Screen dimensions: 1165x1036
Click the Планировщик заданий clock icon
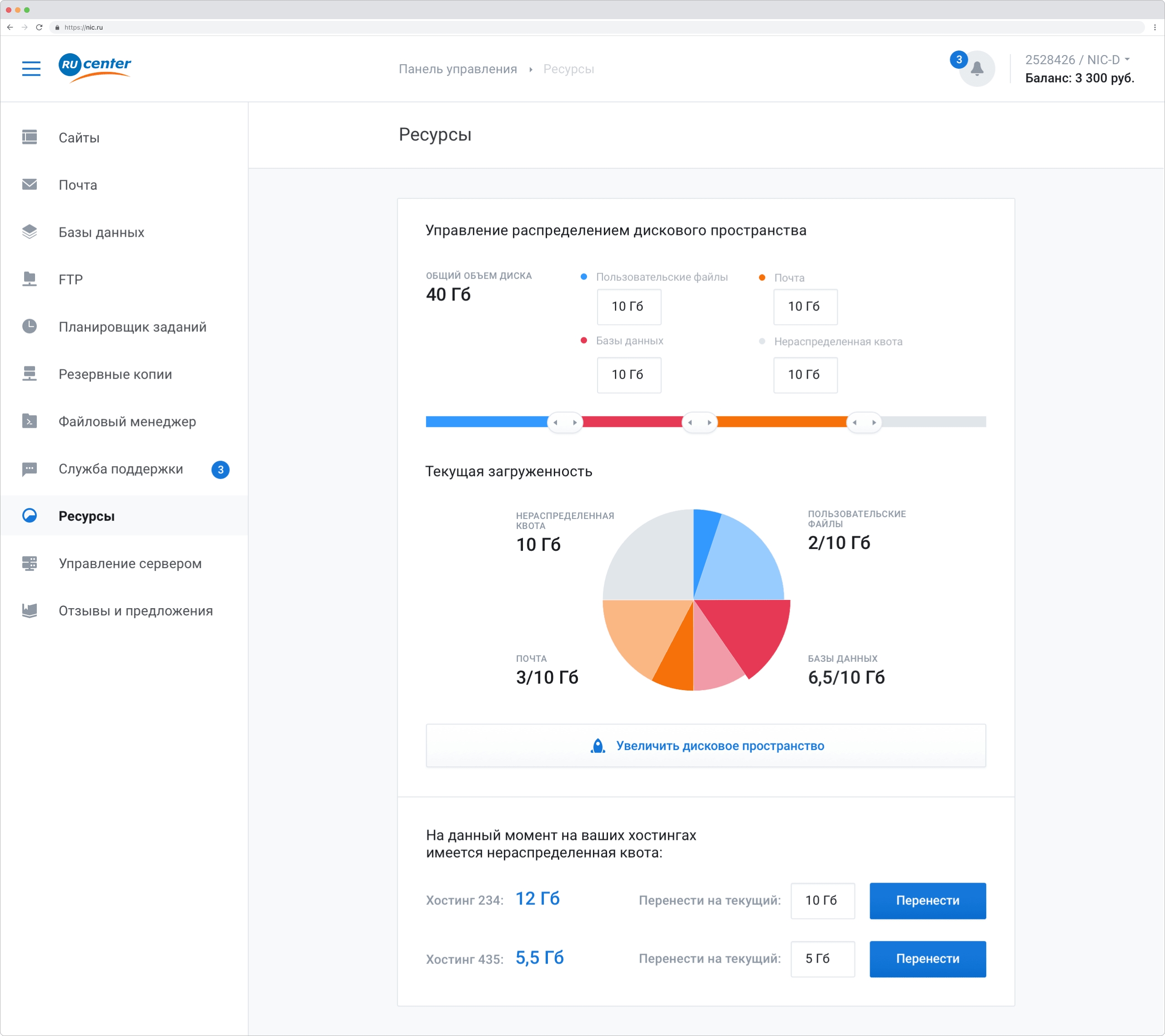click(x=30, y=326)
